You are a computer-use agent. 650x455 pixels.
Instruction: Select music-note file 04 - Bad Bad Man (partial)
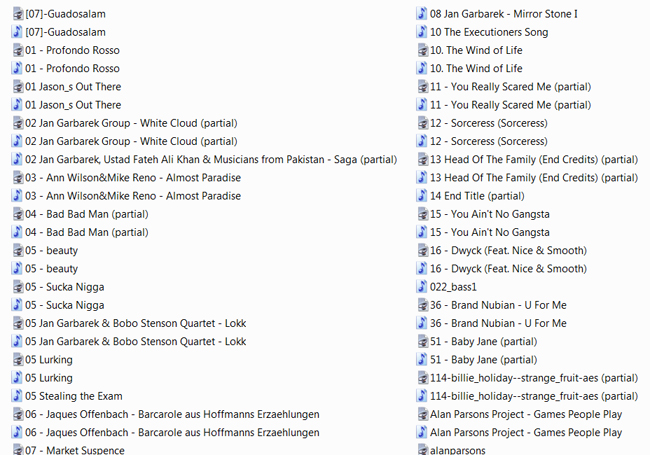[x=80, y=232]
